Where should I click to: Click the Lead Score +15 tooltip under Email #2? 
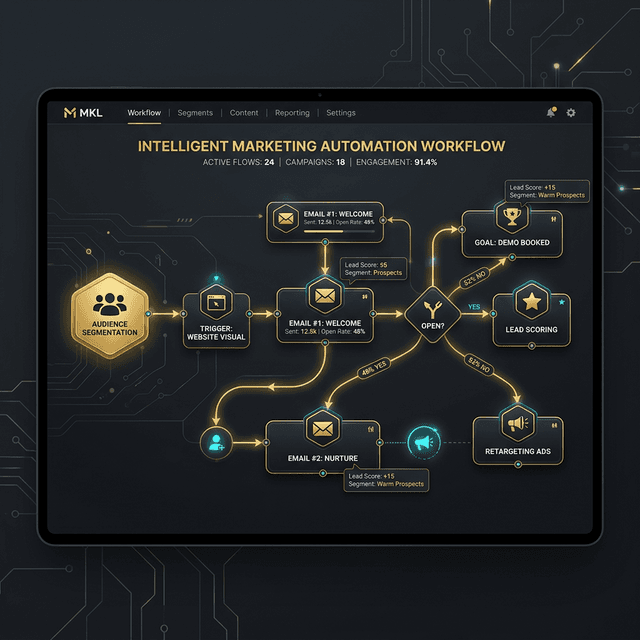click(386, 480)
